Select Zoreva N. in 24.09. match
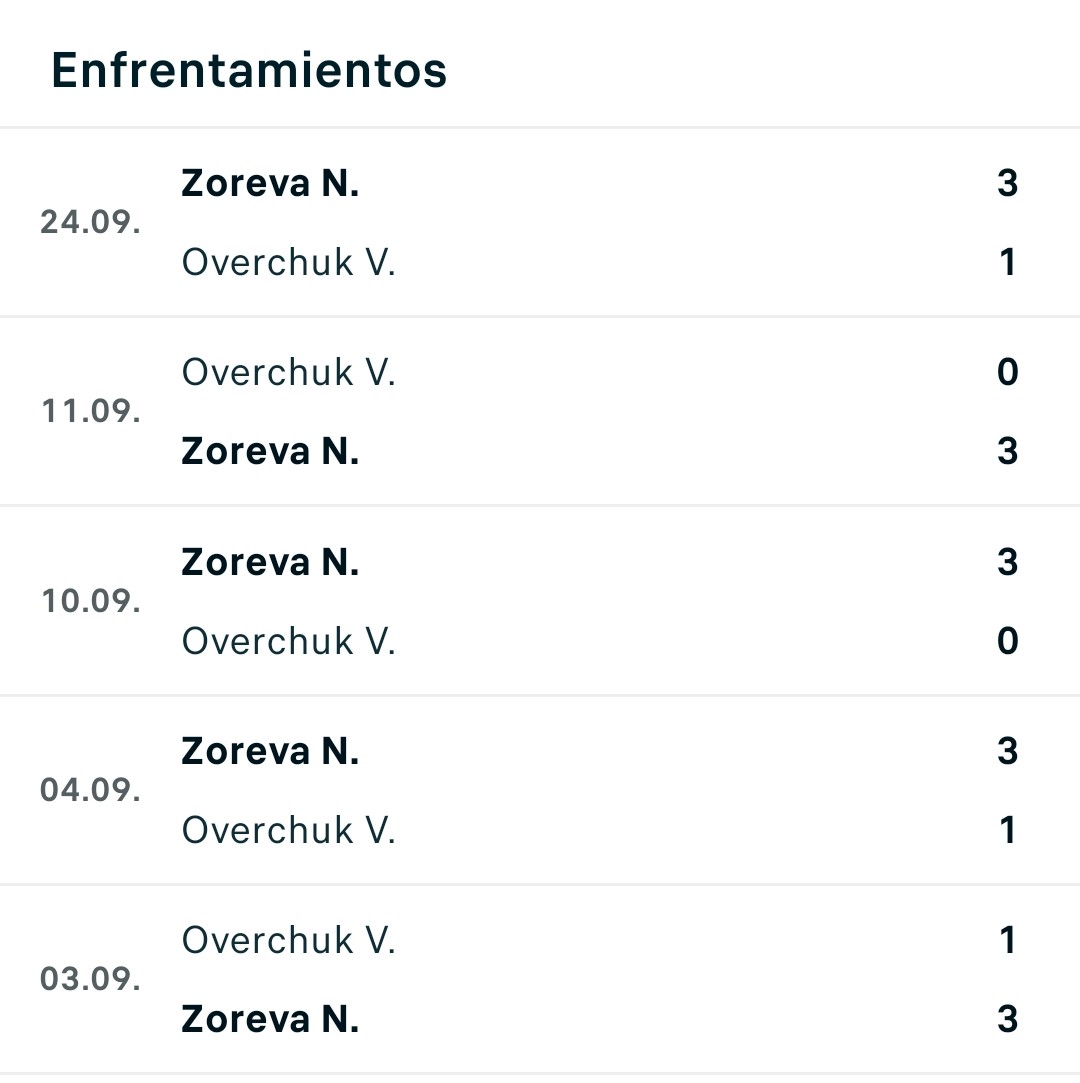This screenshot has width=1080, height=1083. click(270, 183)
